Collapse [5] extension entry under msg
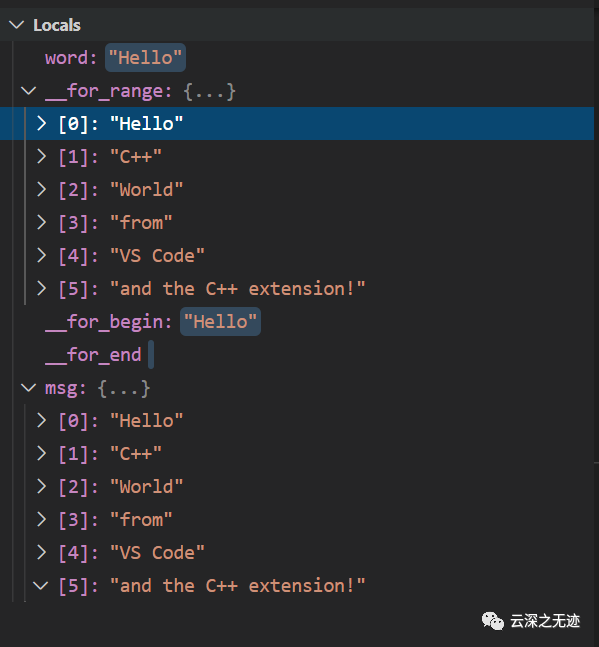 [41, 586]
